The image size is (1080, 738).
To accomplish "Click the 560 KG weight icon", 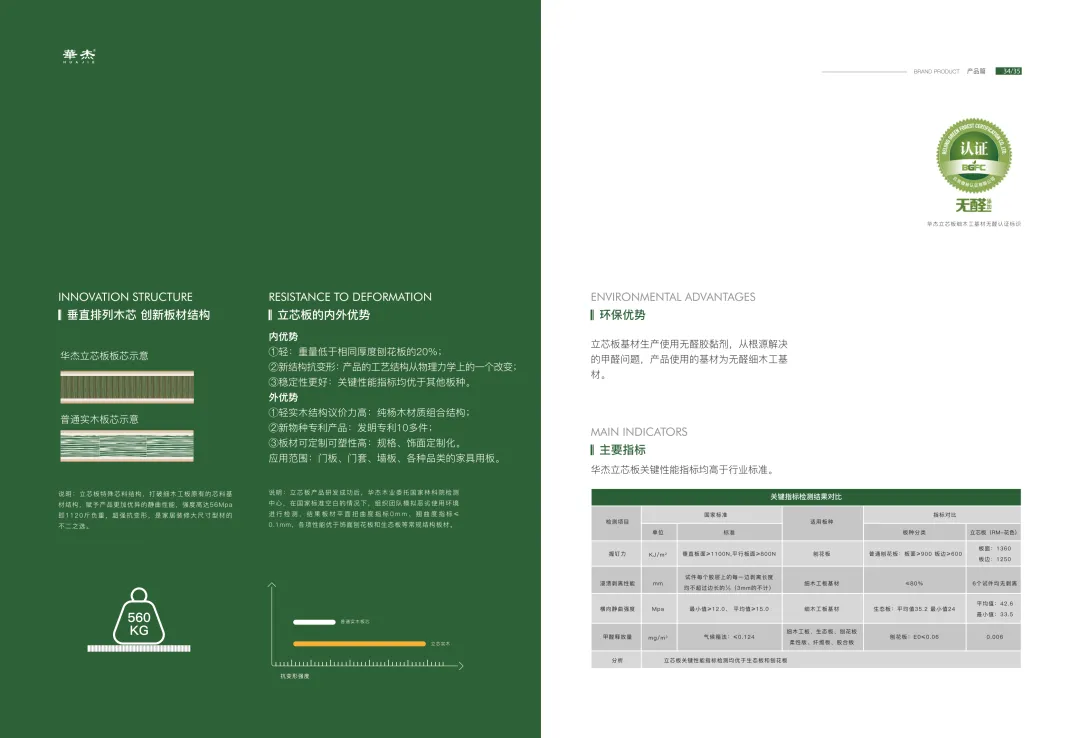I will (139, 617).
